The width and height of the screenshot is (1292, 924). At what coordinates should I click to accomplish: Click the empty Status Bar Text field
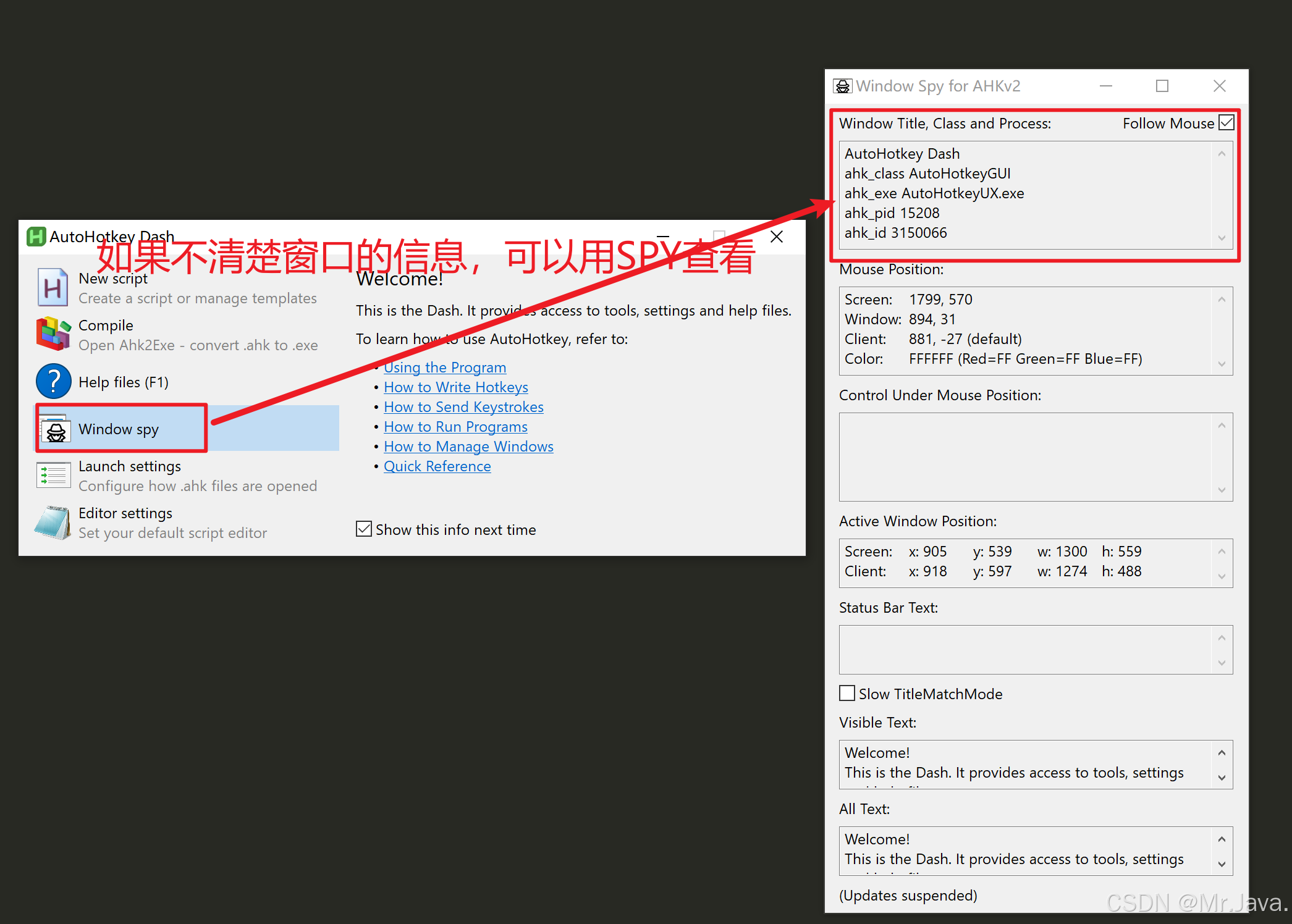(x=1036, y=650)
